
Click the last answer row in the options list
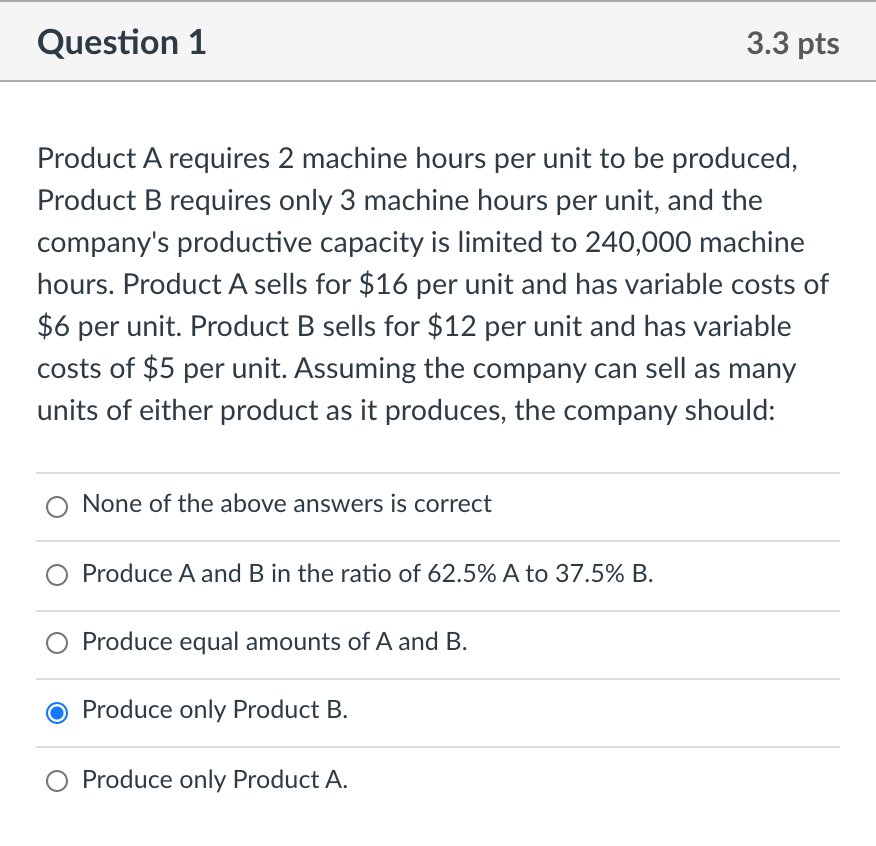438,780
